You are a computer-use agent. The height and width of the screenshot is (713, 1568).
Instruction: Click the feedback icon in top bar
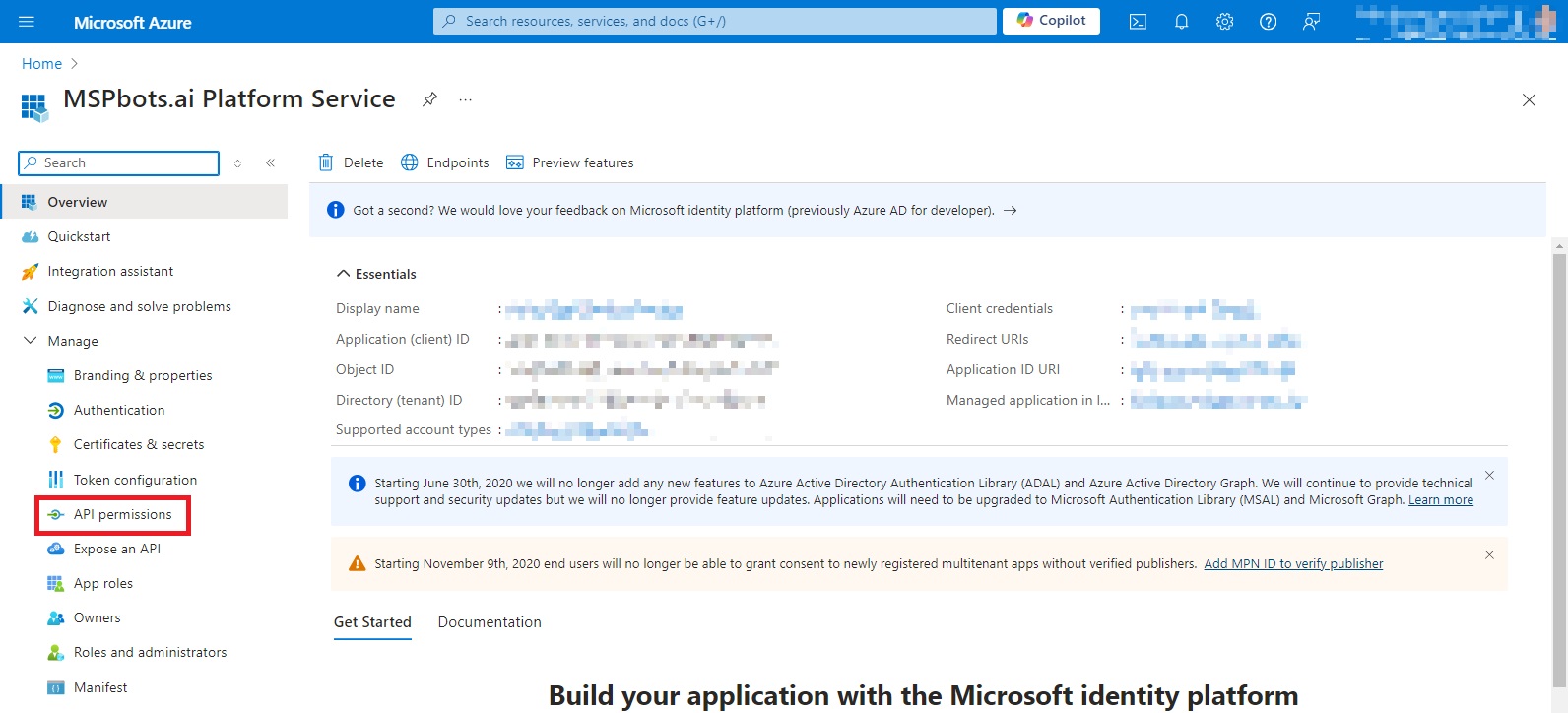1311,22
